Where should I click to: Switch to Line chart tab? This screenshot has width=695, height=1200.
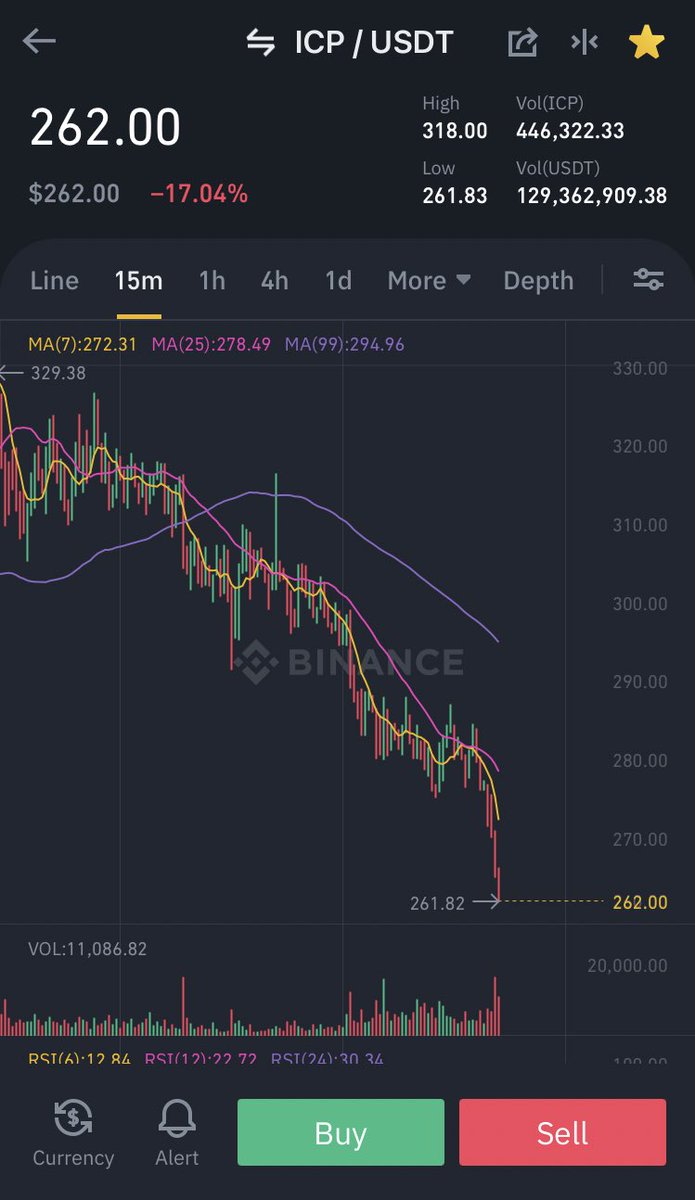[54, 281]
